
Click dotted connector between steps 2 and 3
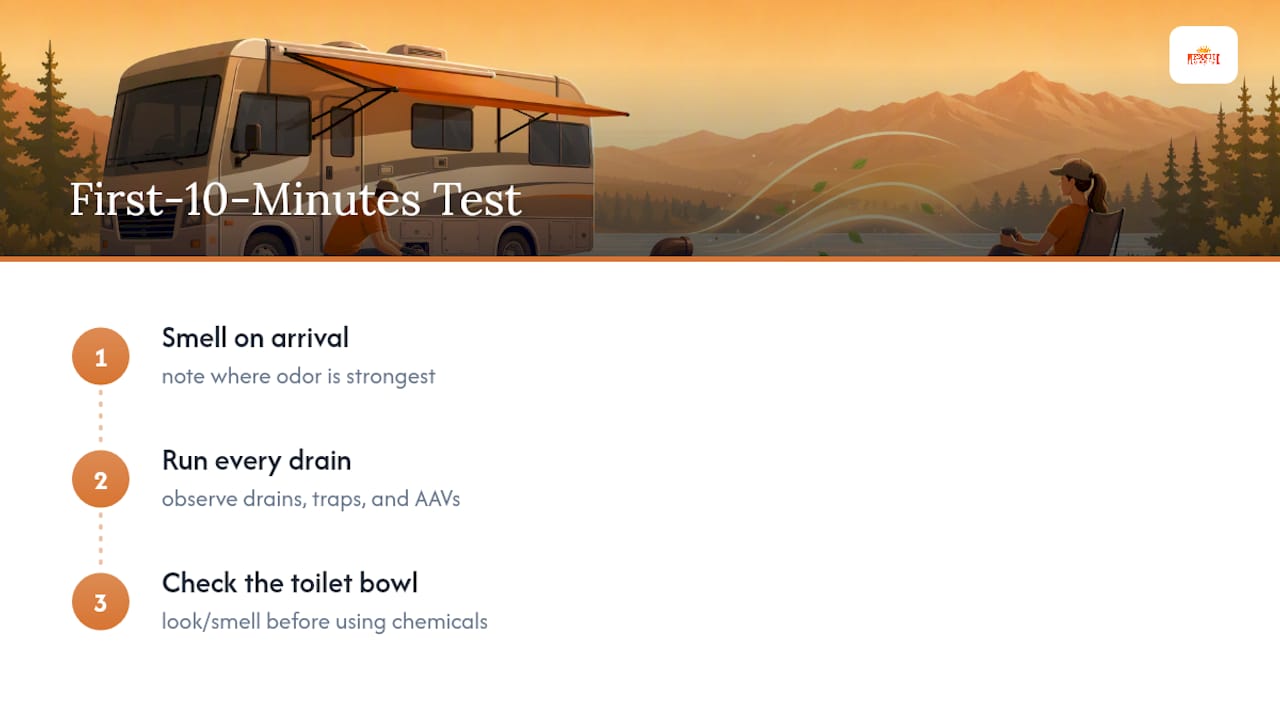tap(101, 541)
